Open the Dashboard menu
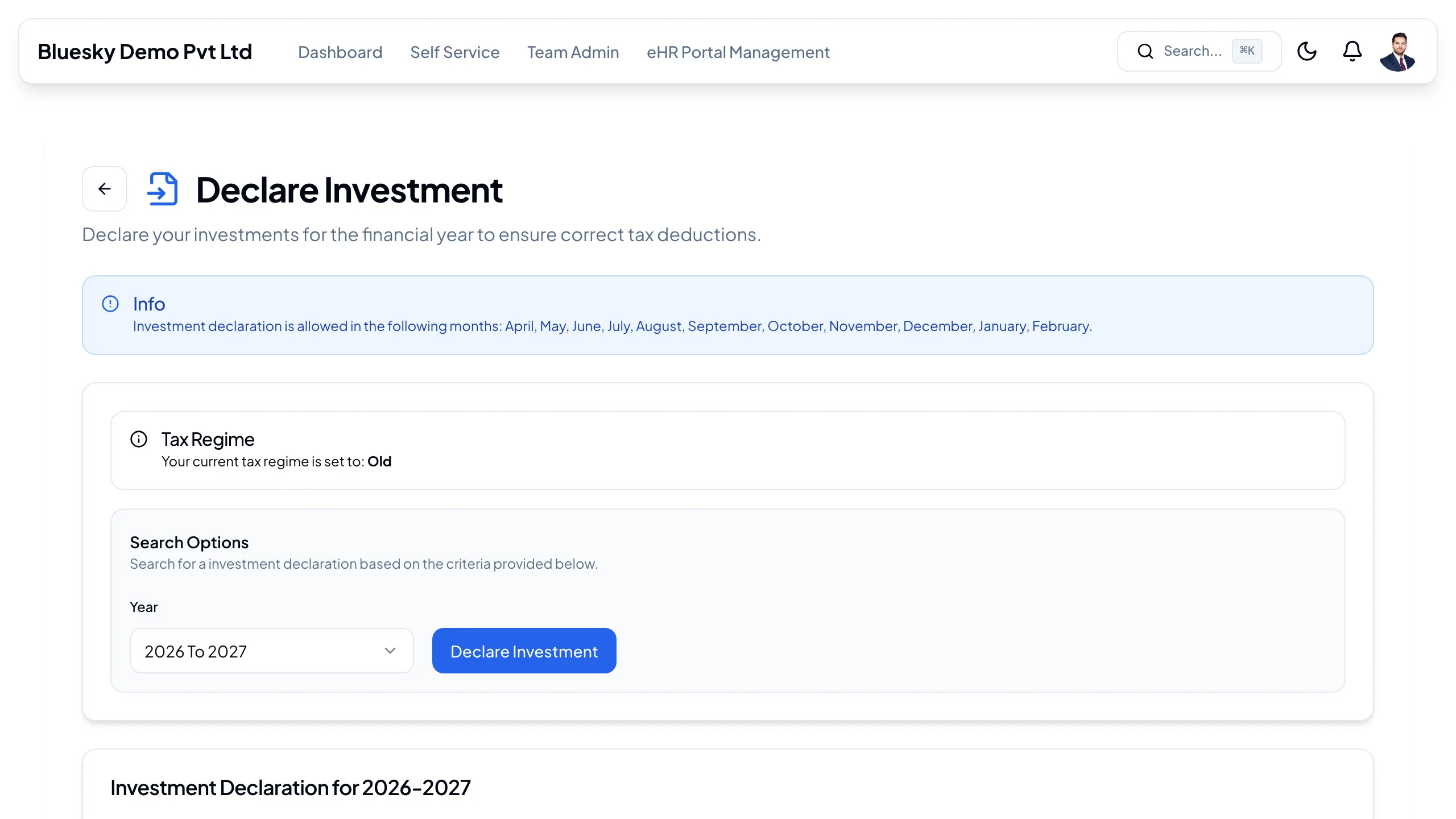Image resolution: width=1456 pixels, height=819 pixels. [x=340, y=52]
